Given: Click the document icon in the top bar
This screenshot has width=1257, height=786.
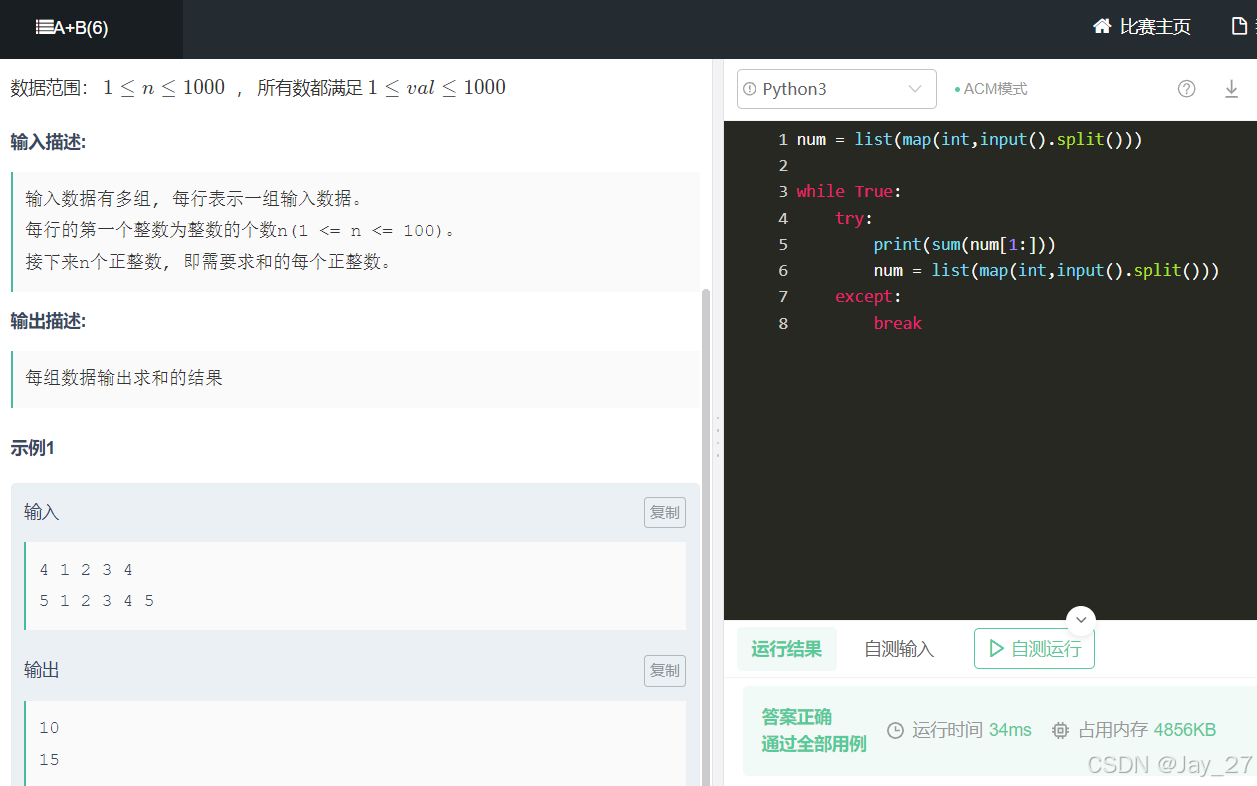Looking at the screenshot, I should tap(1239, 27).
